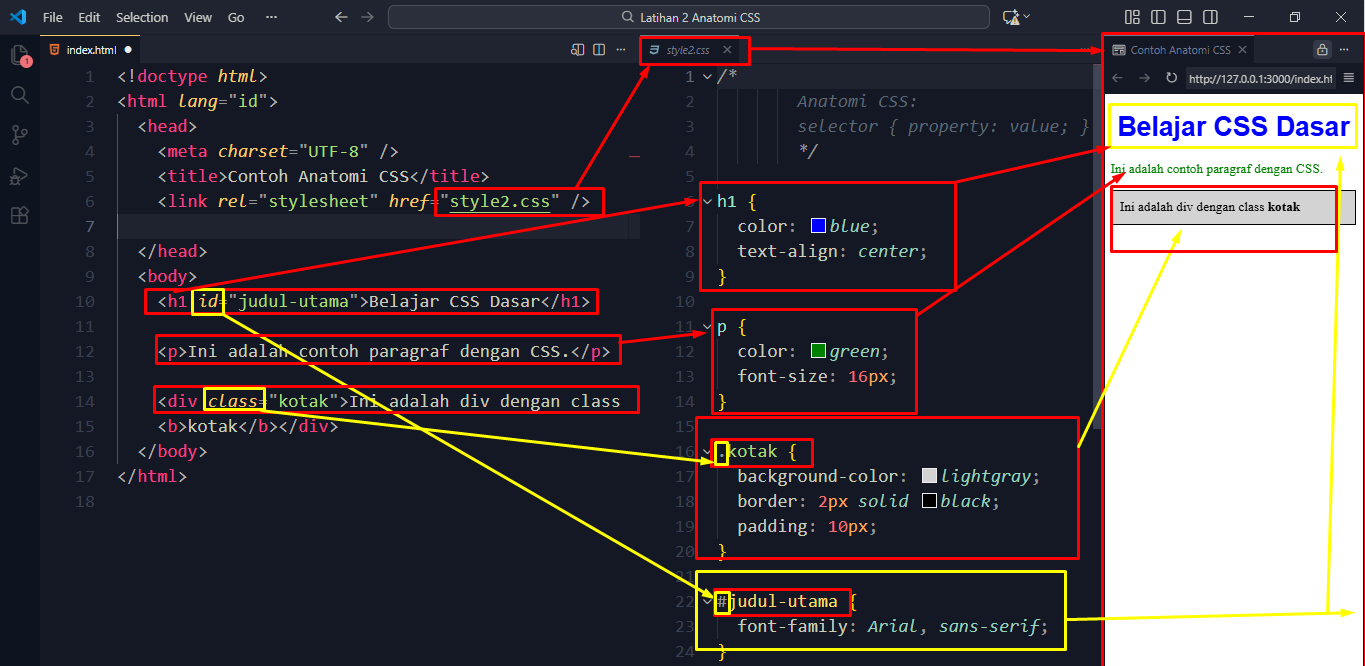The width and height of the screenshot is (1365, 666).
Task: Reload the live preview page
Action: [x=1171, y=78]
